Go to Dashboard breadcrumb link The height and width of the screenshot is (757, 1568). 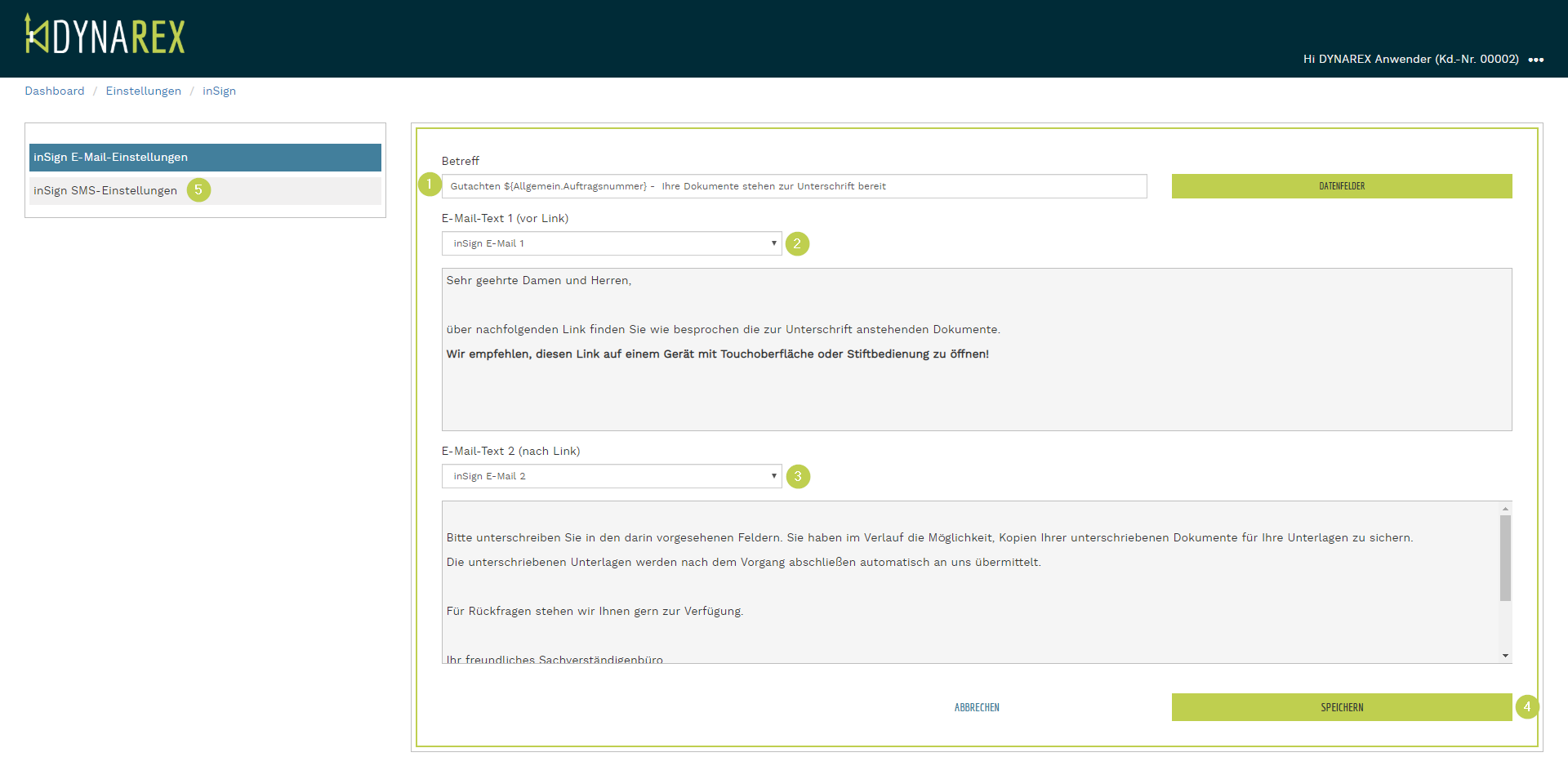(55, 91)
